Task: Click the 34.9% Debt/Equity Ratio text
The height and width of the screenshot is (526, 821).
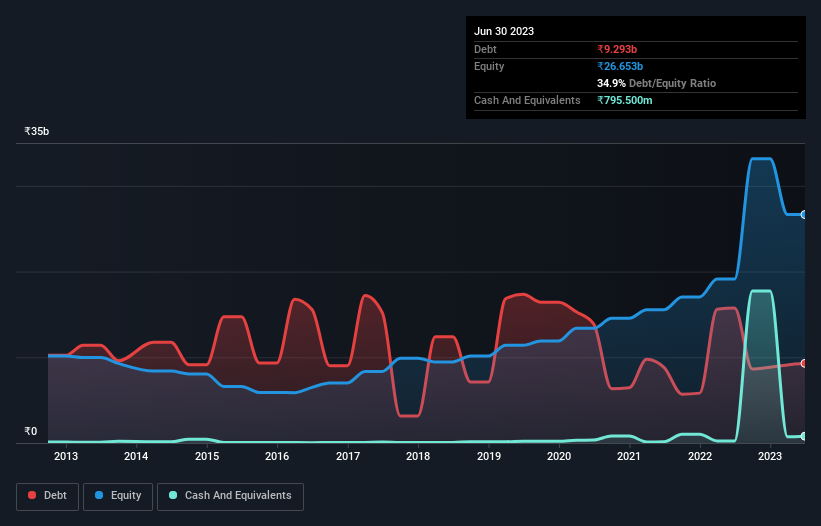Action: 656,83
